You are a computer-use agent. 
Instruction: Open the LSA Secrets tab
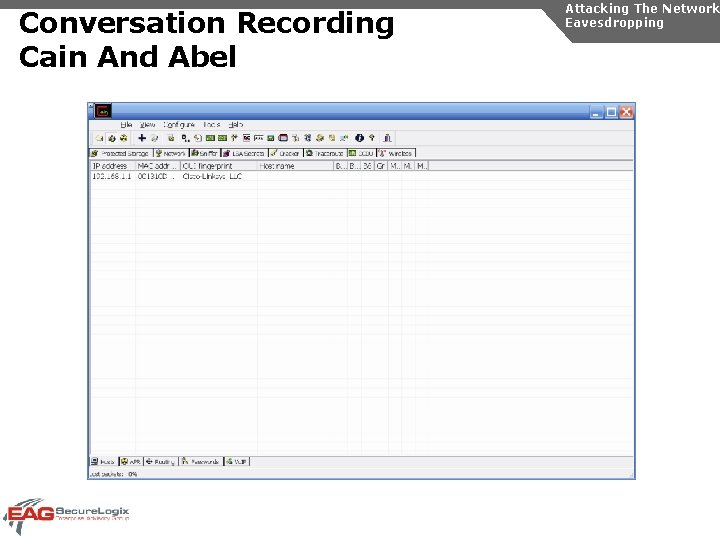click(x=244, y=153)
